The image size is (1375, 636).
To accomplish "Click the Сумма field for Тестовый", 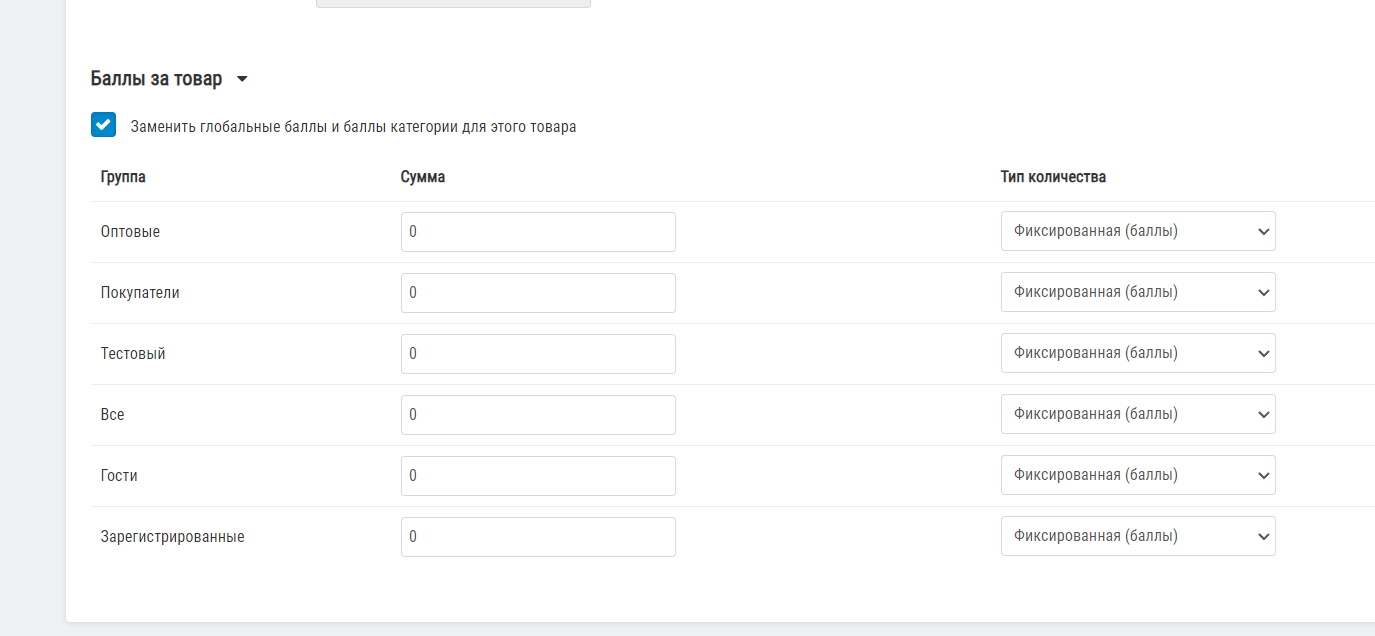I will (x=538, y=354).
